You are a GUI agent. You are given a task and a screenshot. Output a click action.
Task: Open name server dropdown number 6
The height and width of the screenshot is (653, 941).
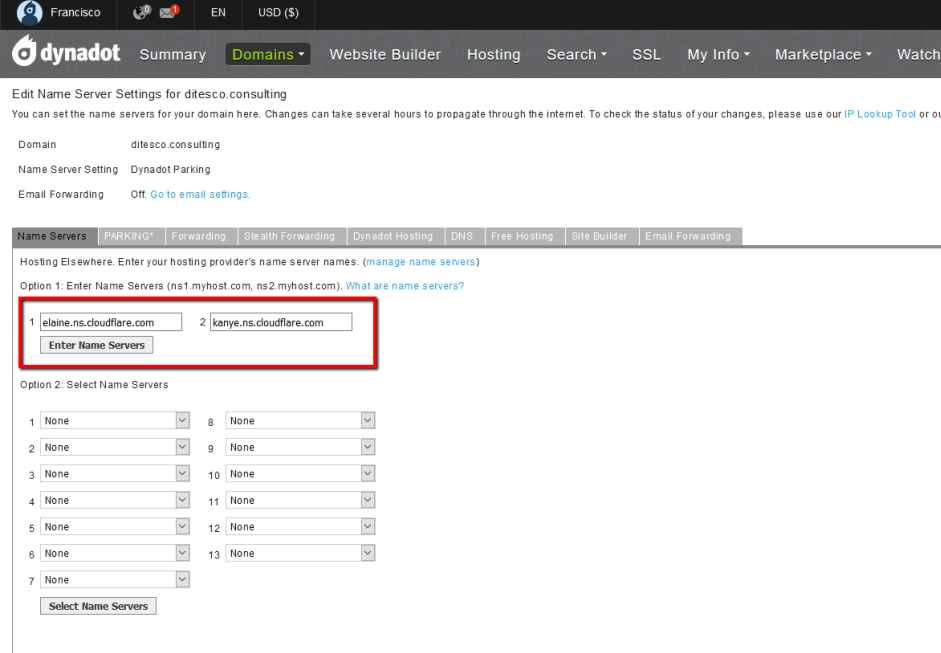(115, 553)
